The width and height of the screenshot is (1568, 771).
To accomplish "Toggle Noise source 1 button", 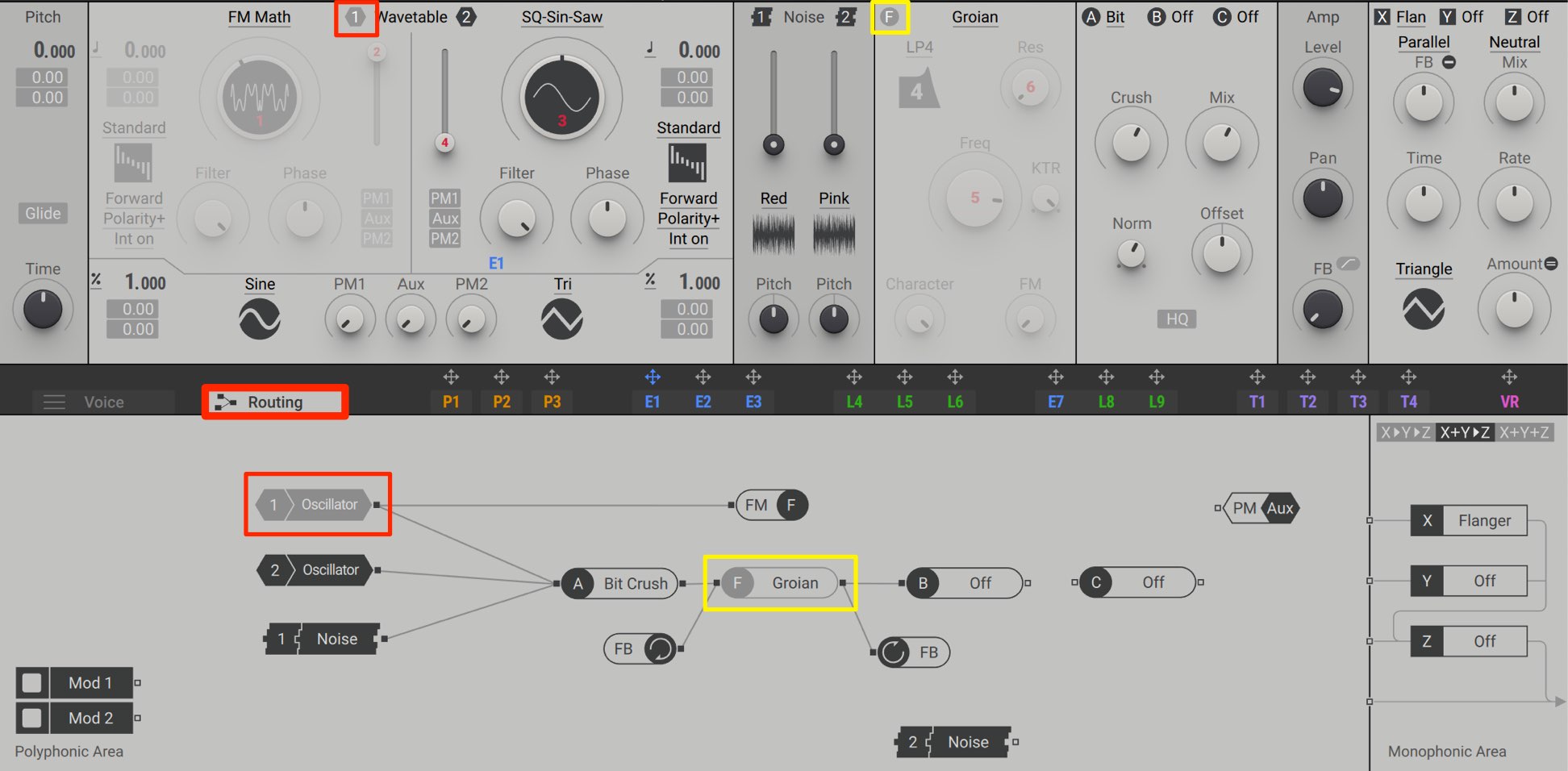I will (761, 17).
